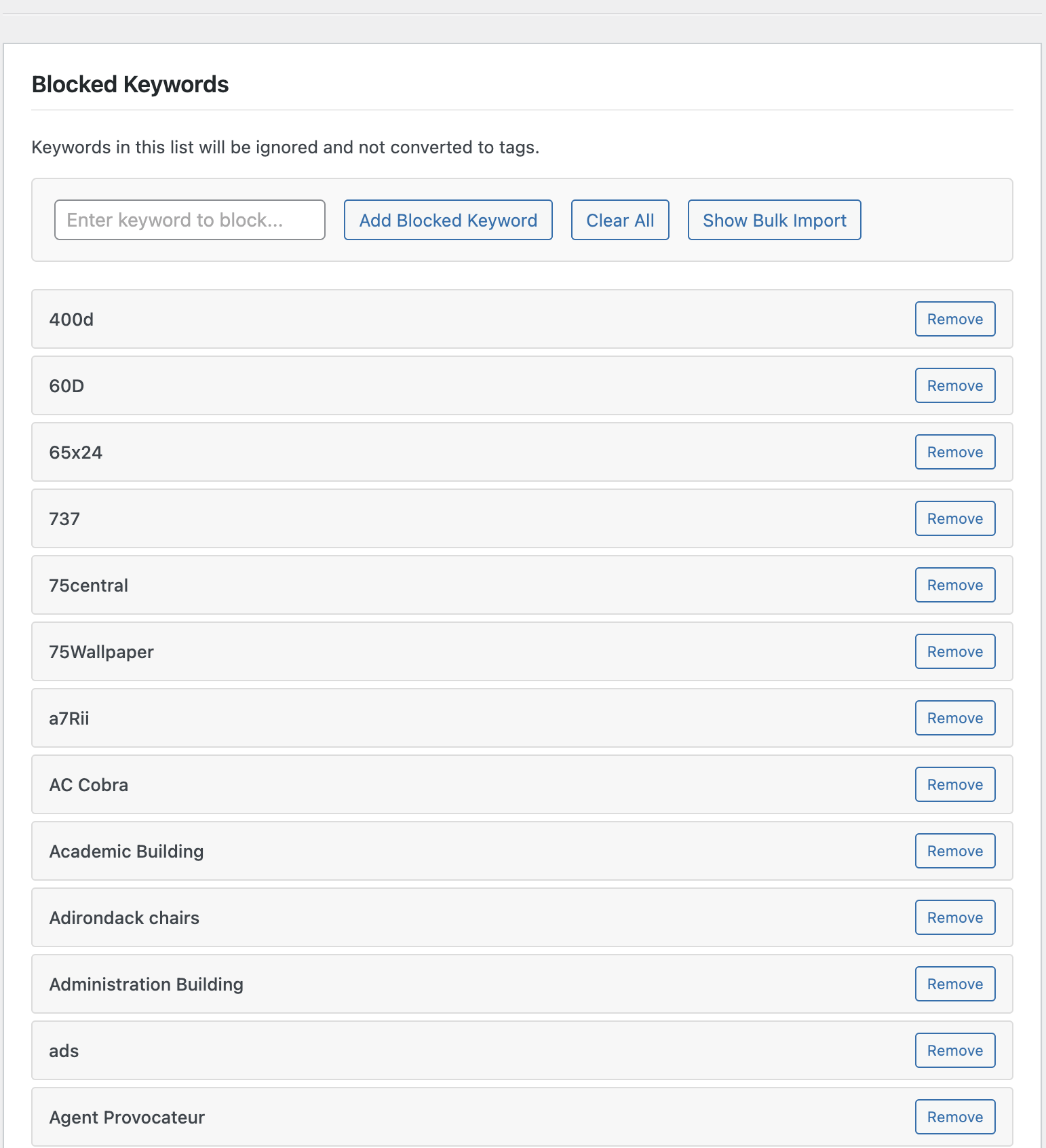Click the 75central keyword row text
This screenshot has height=1148, width=1046.
[x=89, y=586]
